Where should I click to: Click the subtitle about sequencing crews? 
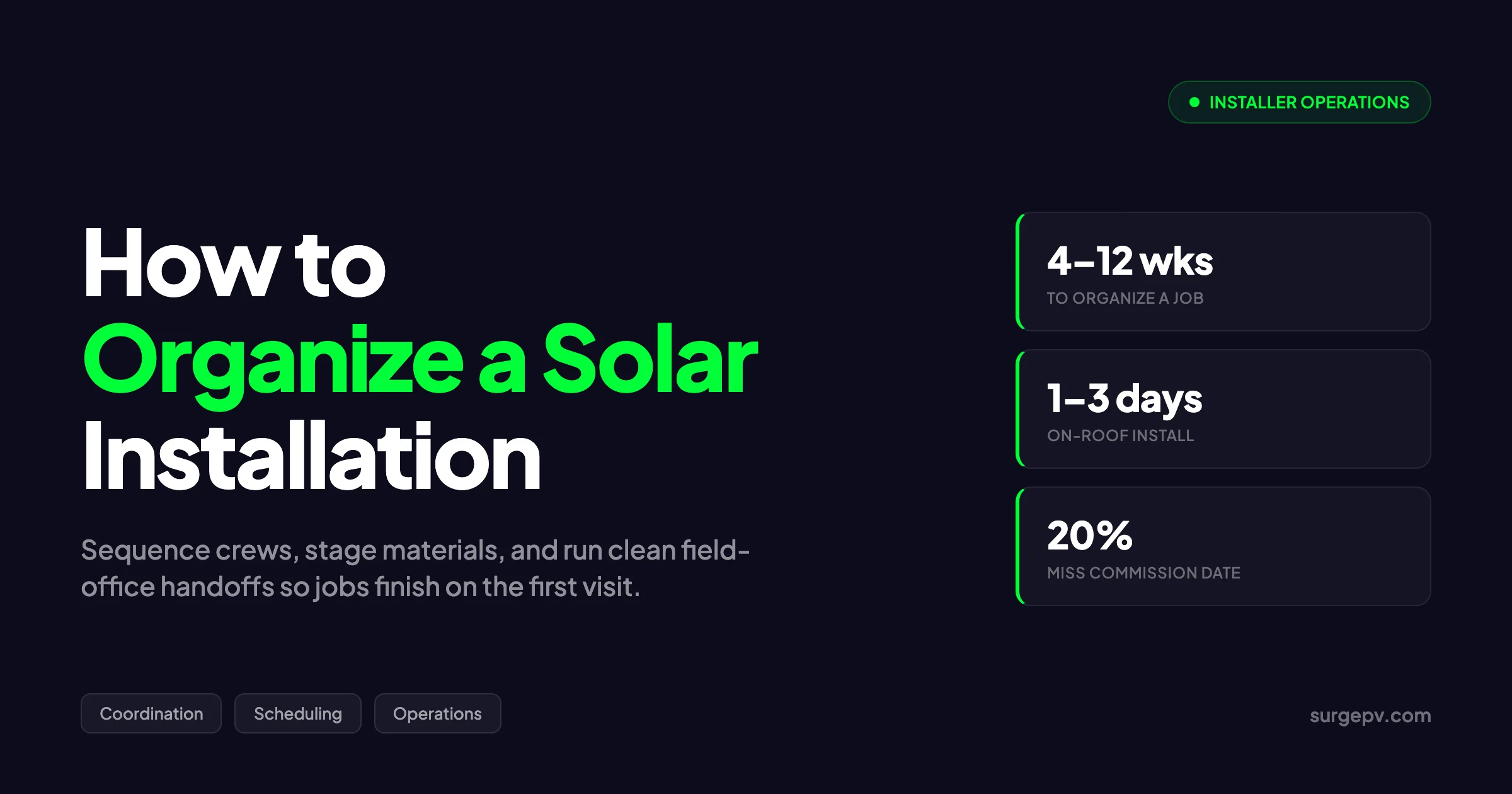(416, 568)
